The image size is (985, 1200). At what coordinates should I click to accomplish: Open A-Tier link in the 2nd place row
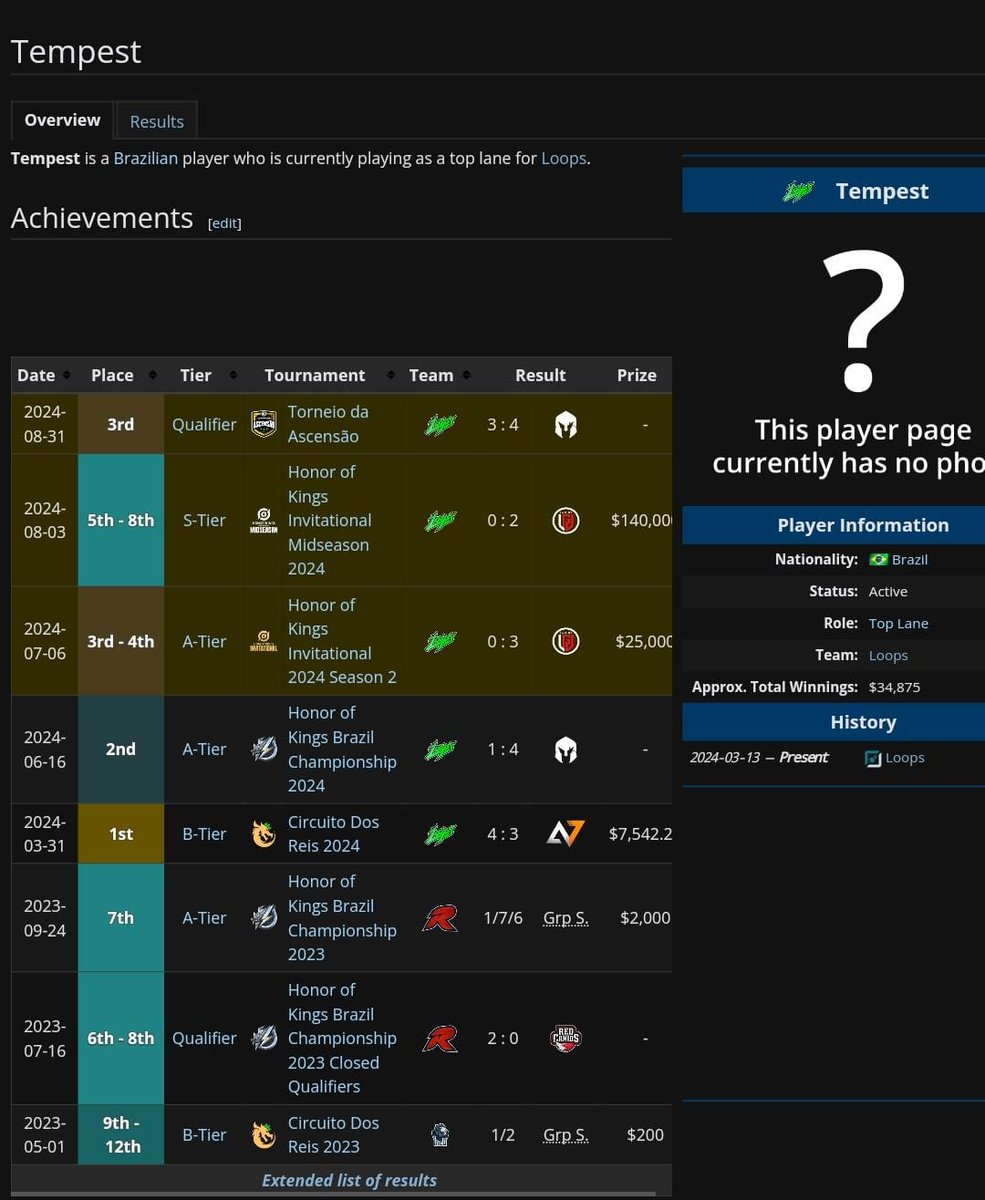click(x=204, y=749)
